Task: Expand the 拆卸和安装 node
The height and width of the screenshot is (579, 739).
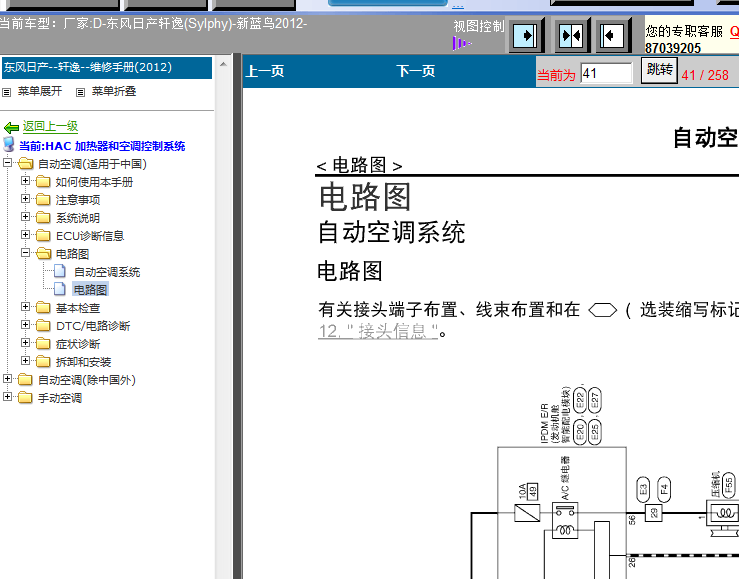Action: point(25,360)
